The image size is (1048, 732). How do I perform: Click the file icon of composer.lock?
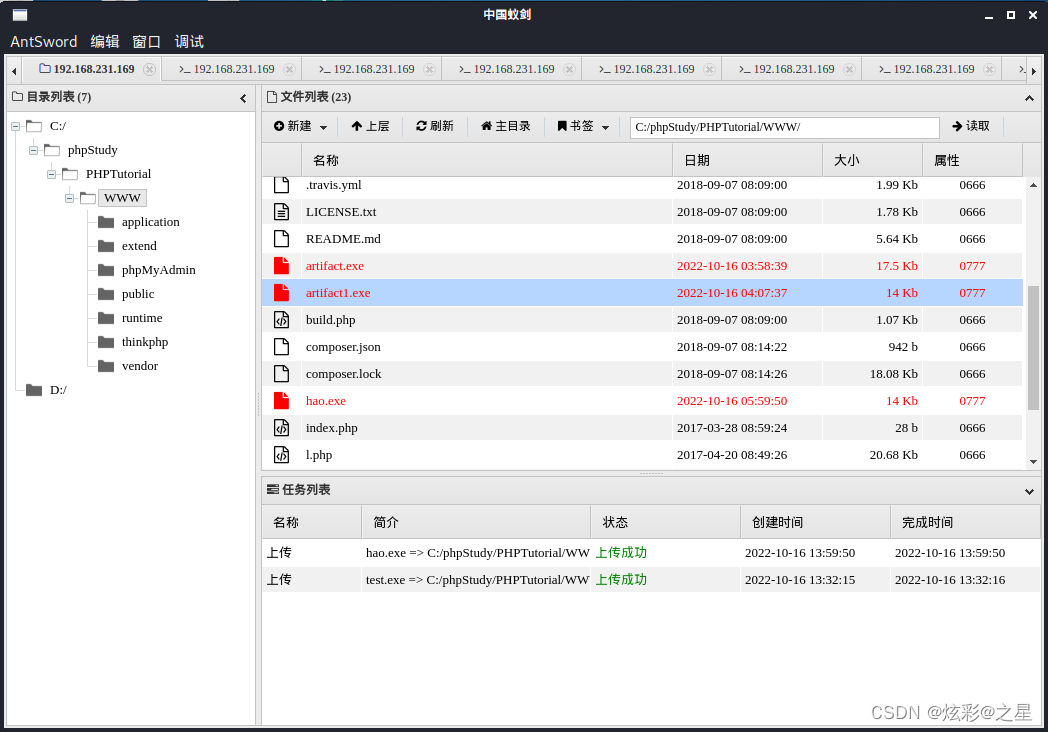(x=281, y=374)
